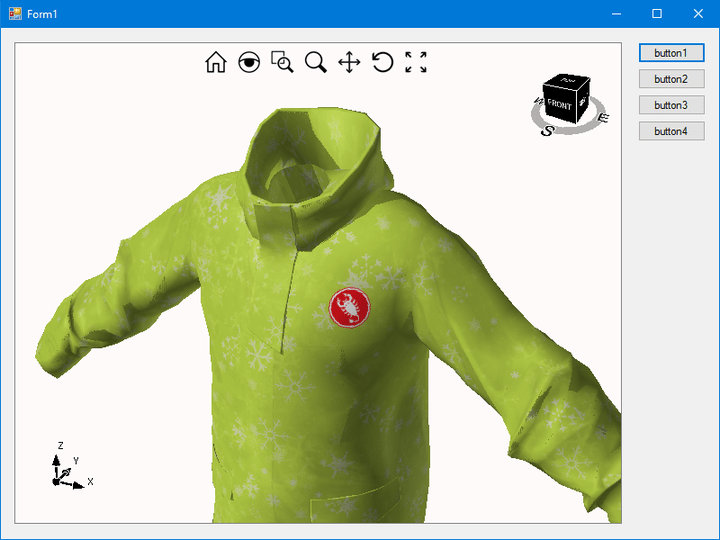Click the red scorpion logo on jacket

pyautogui.click(x=350, y=308)
